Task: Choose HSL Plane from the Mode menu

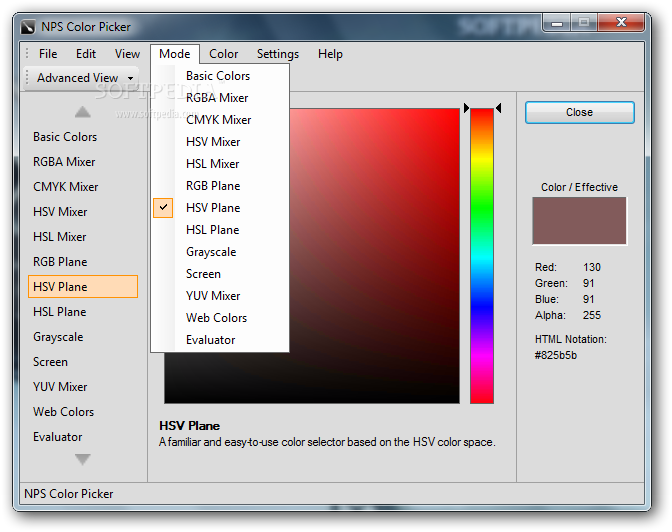Action: point(220,230)
